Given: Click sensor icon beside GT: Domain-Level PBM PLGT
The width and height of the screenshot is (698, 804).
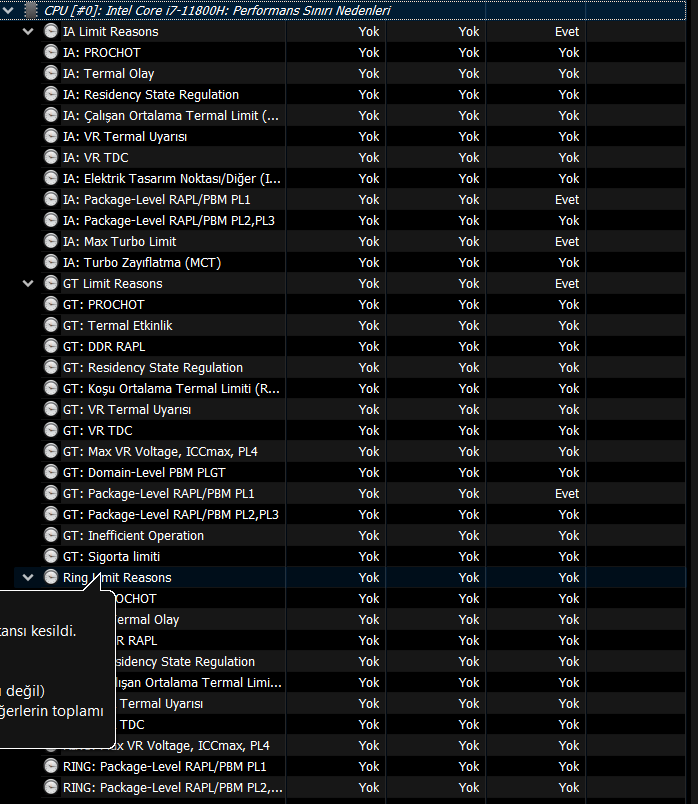Looking at the screenshot, I should (x=51, y=473).
